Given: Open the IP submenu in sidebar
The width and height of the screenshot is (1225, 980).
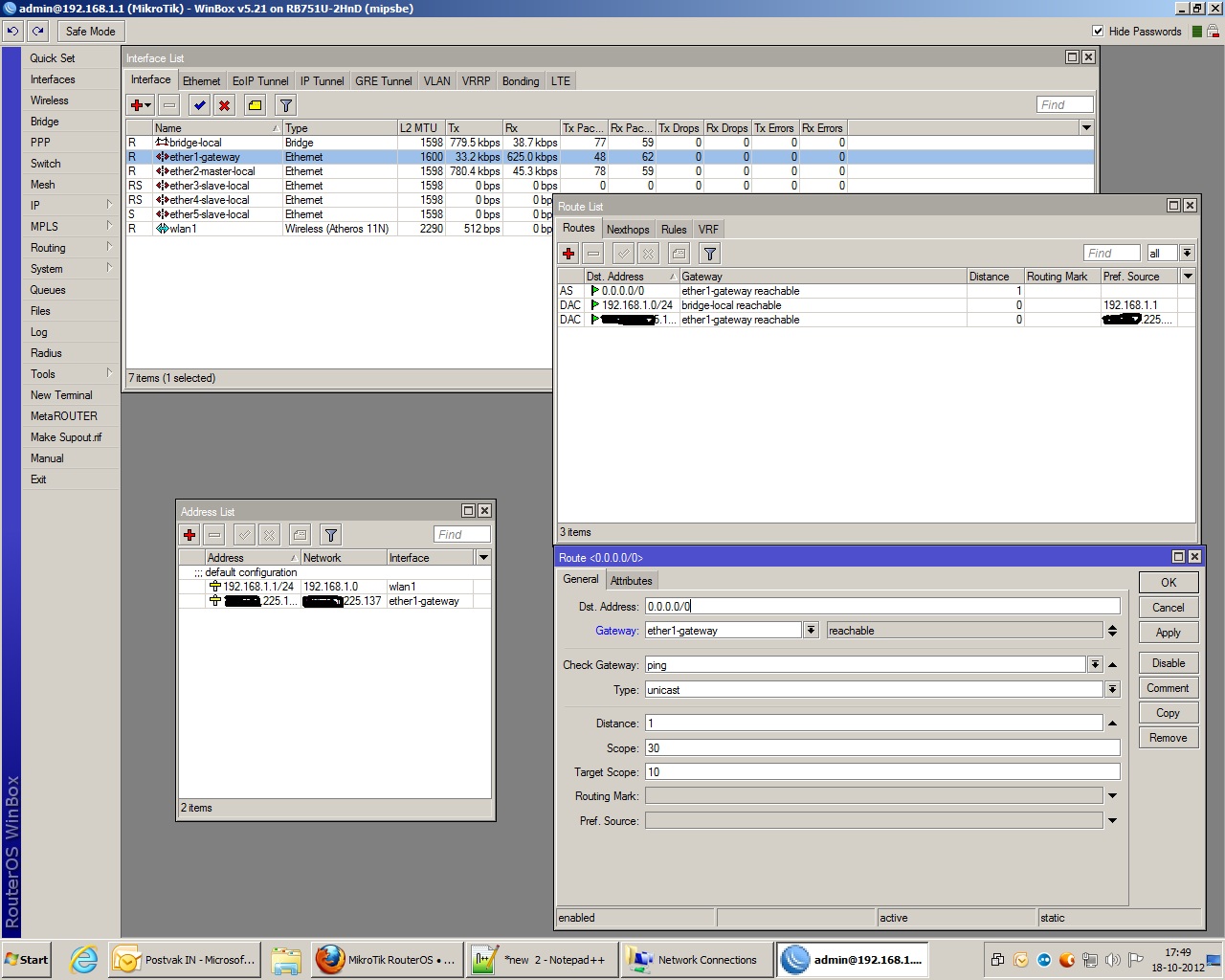Looking at the screenshot, I should [x=71, y=206].
